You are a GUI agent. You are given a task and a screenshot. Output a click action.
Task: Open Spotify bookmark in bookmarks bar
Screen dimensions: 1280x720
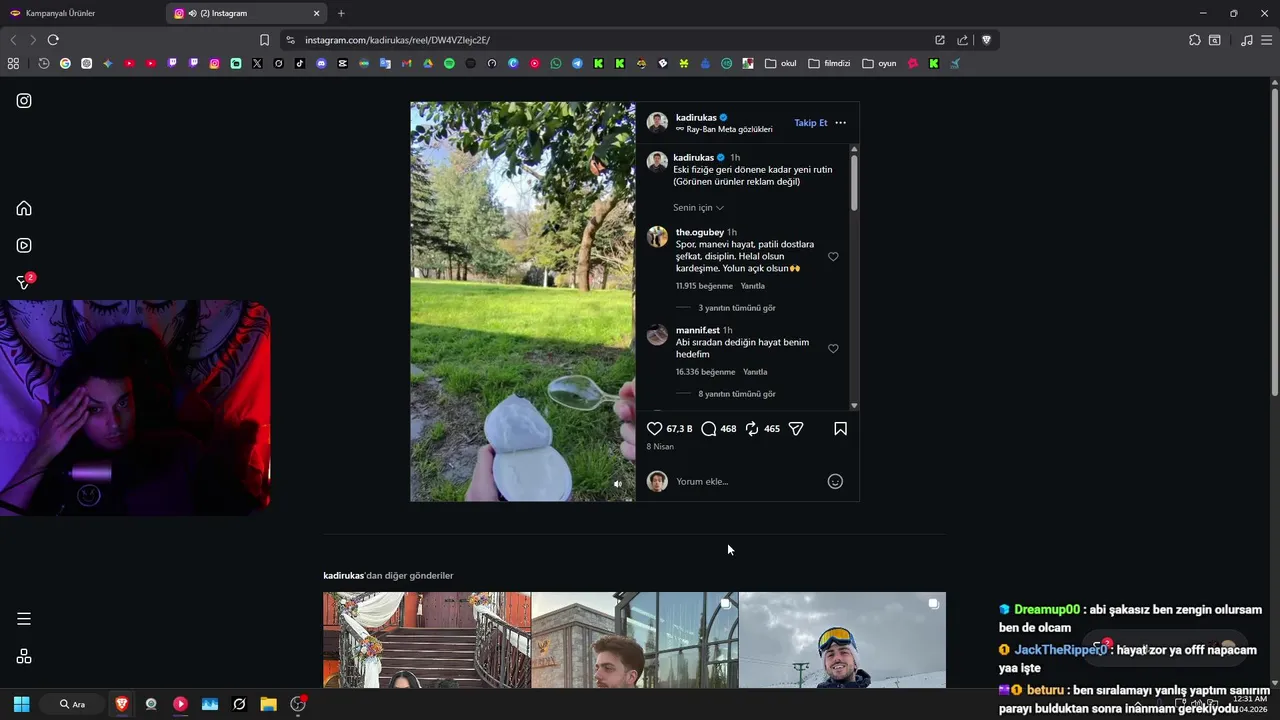449,63
